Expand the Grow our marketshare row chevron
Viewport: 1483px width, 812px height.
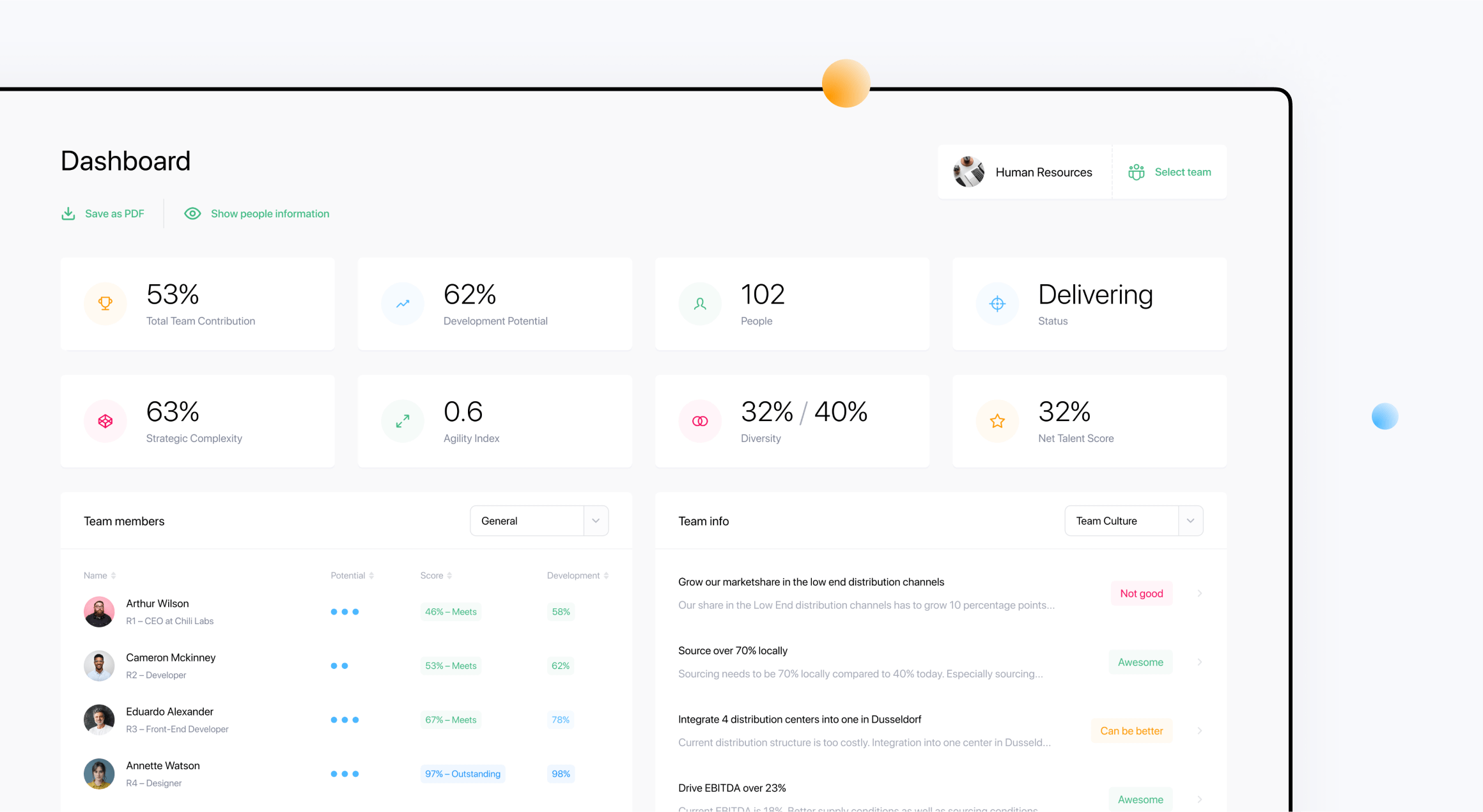(1199, 594)
